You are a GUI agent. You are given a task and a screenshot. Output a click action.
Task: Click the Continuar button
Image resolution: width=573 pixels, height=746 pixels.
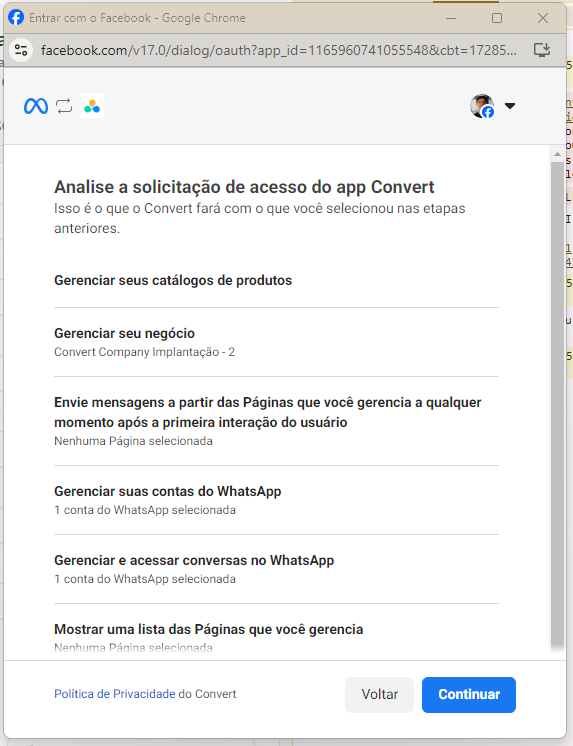pos(469,695)
